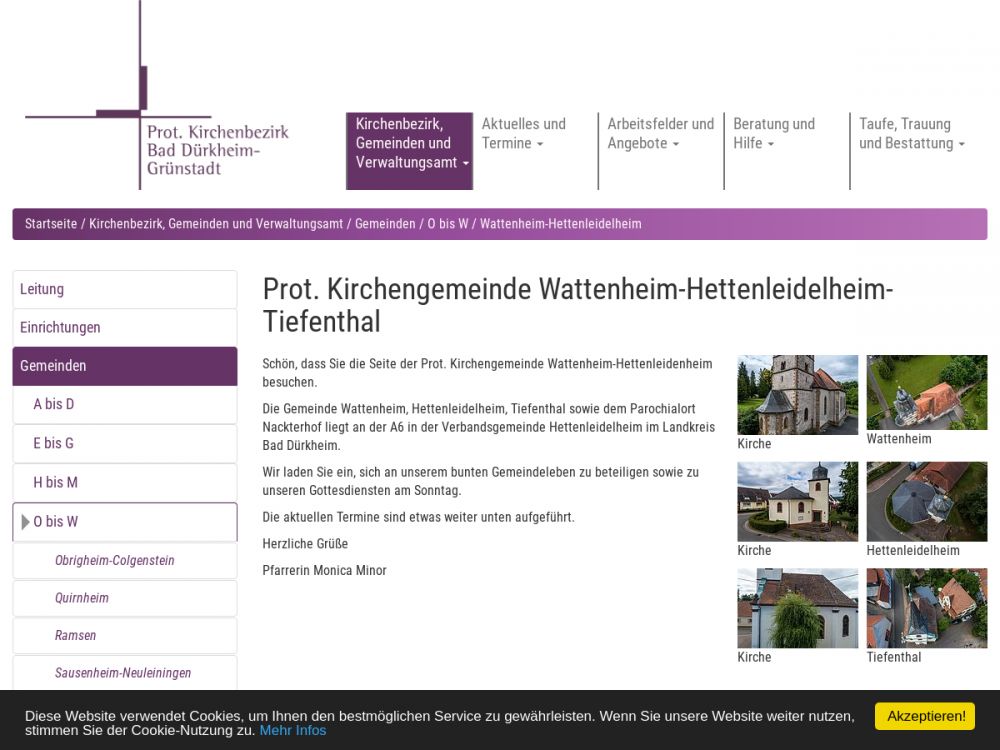The height and width of the screenshot is (750, 1000).
Task: Go to Startseite in the breadcrumb
Action: coord(51,224)
